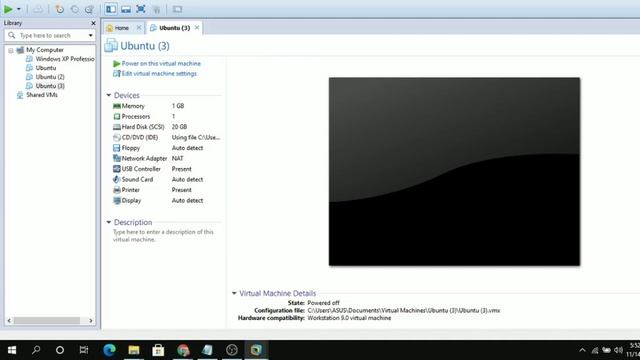Click the take snapshot toolbar icon

point(60,9)
